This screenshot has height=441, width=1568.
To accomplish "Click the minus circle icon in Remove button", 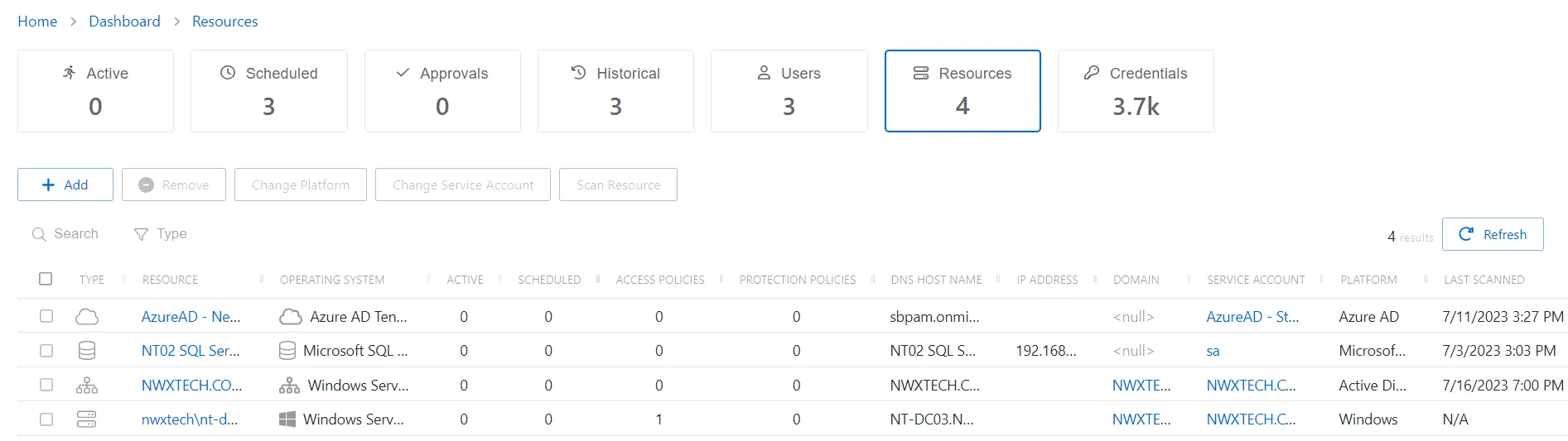I will 146,185.
